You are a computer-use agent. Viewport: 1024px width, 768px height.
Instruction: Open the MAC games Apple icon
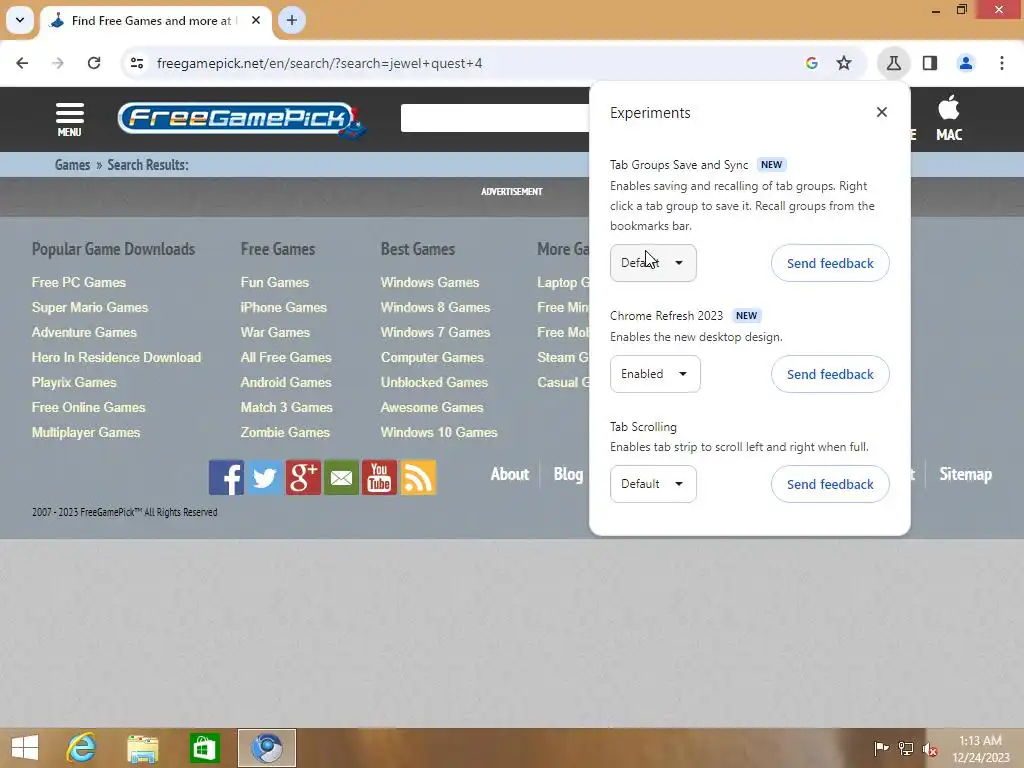[949, 119]
